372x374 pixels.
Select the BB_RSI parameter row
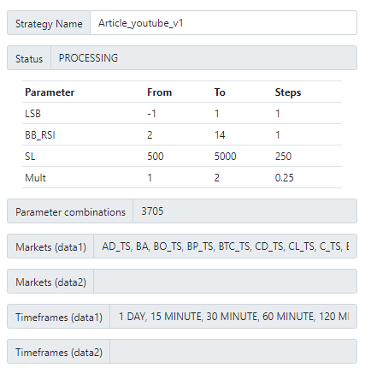click(182, 135)
